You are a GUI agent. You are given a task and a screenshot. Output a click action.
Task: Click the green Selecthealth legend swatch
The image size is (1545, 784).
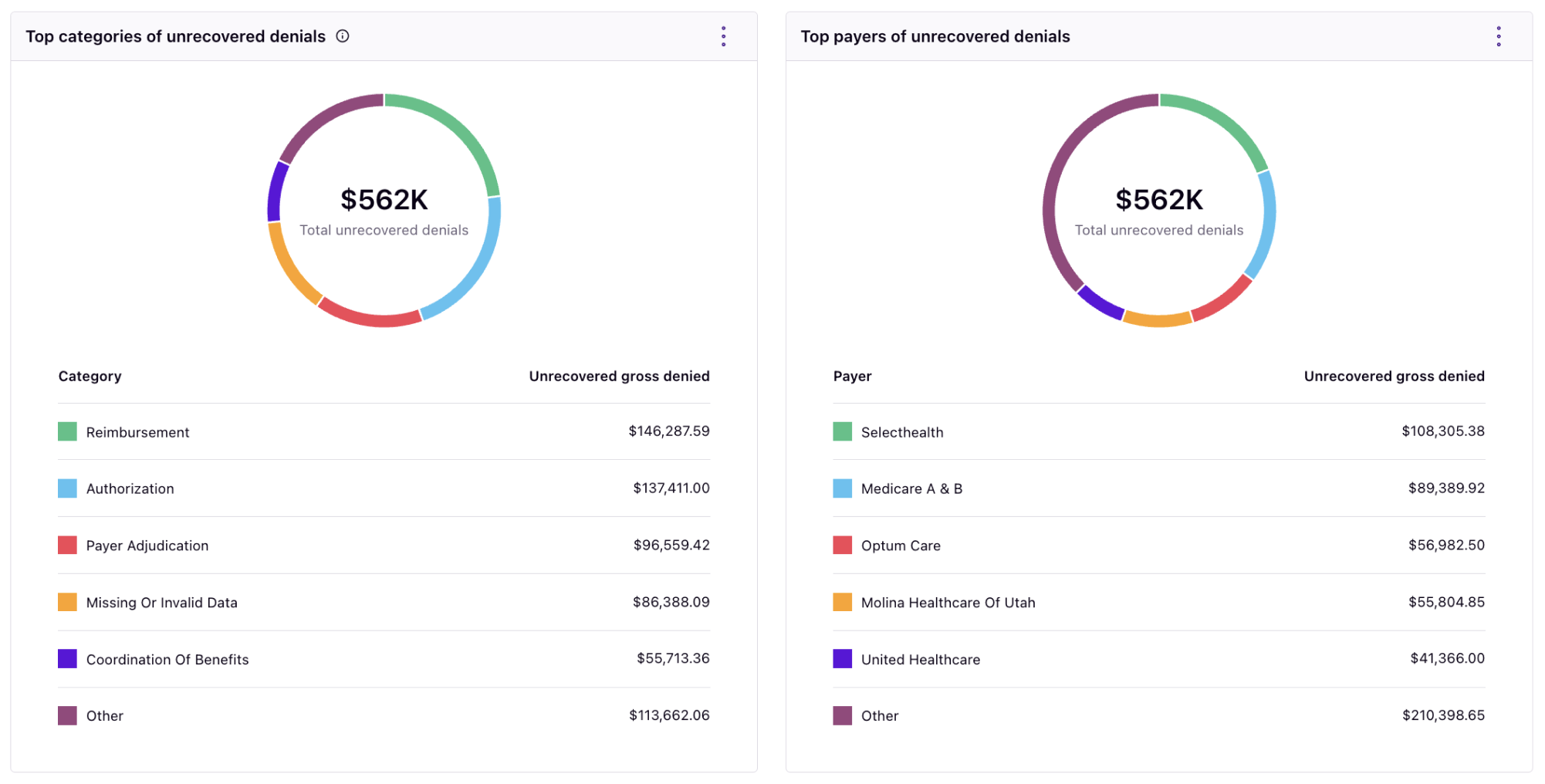coord(842,431)
